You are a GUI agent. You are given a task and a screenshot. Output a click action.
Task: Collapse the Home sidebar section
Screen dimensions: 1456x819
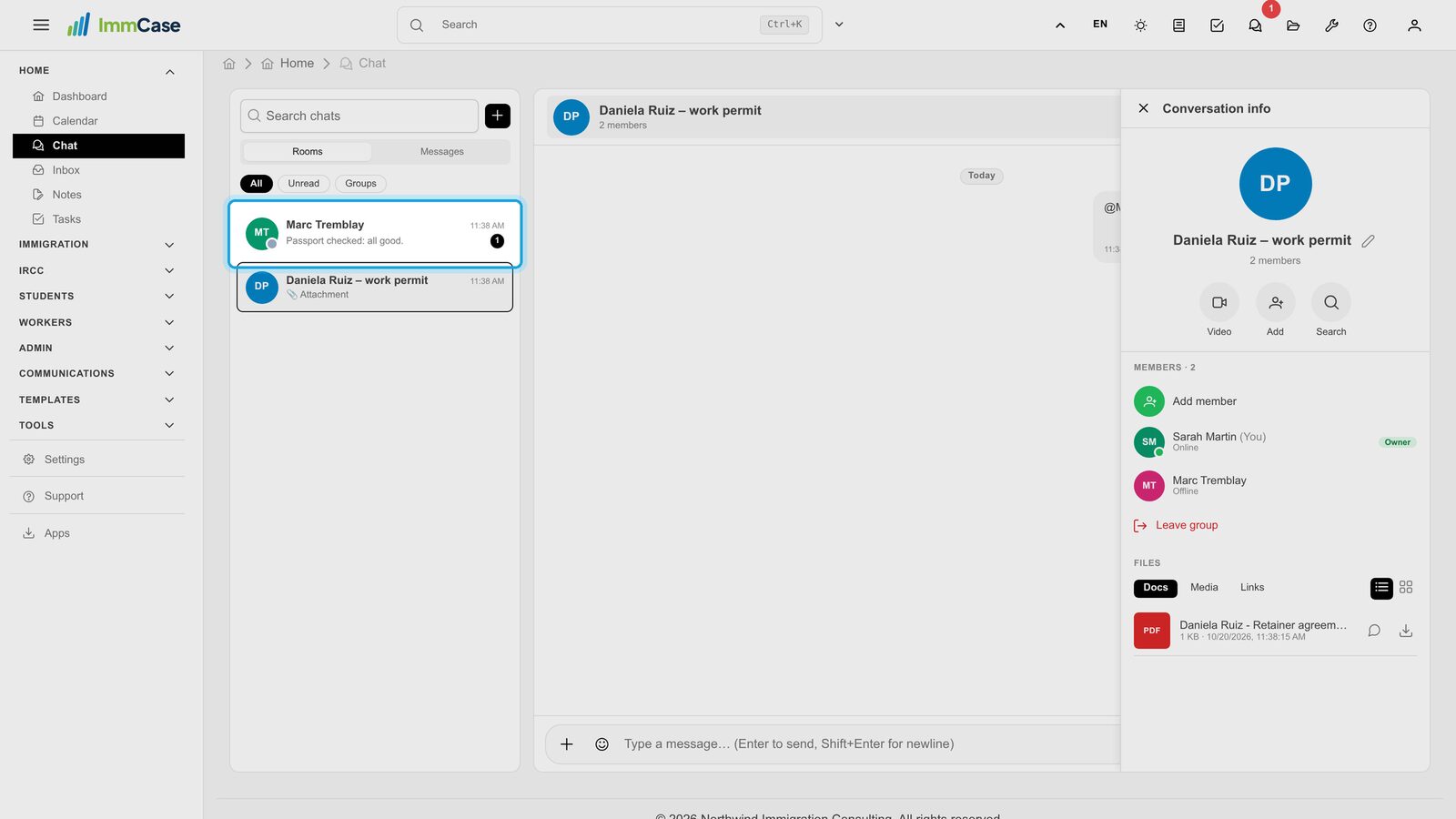point(97,71)
